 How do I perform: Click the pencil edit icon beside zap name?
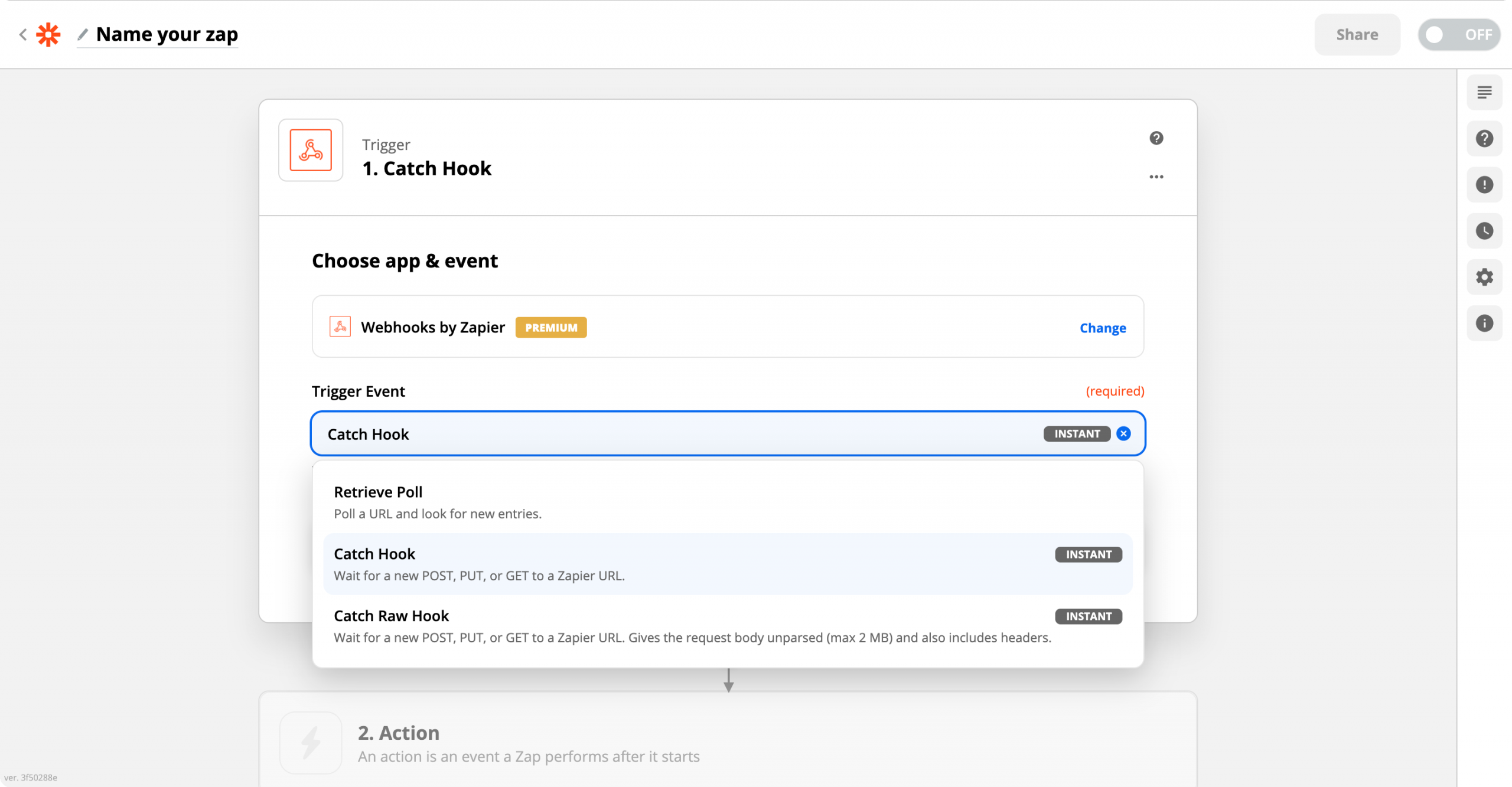83,35
